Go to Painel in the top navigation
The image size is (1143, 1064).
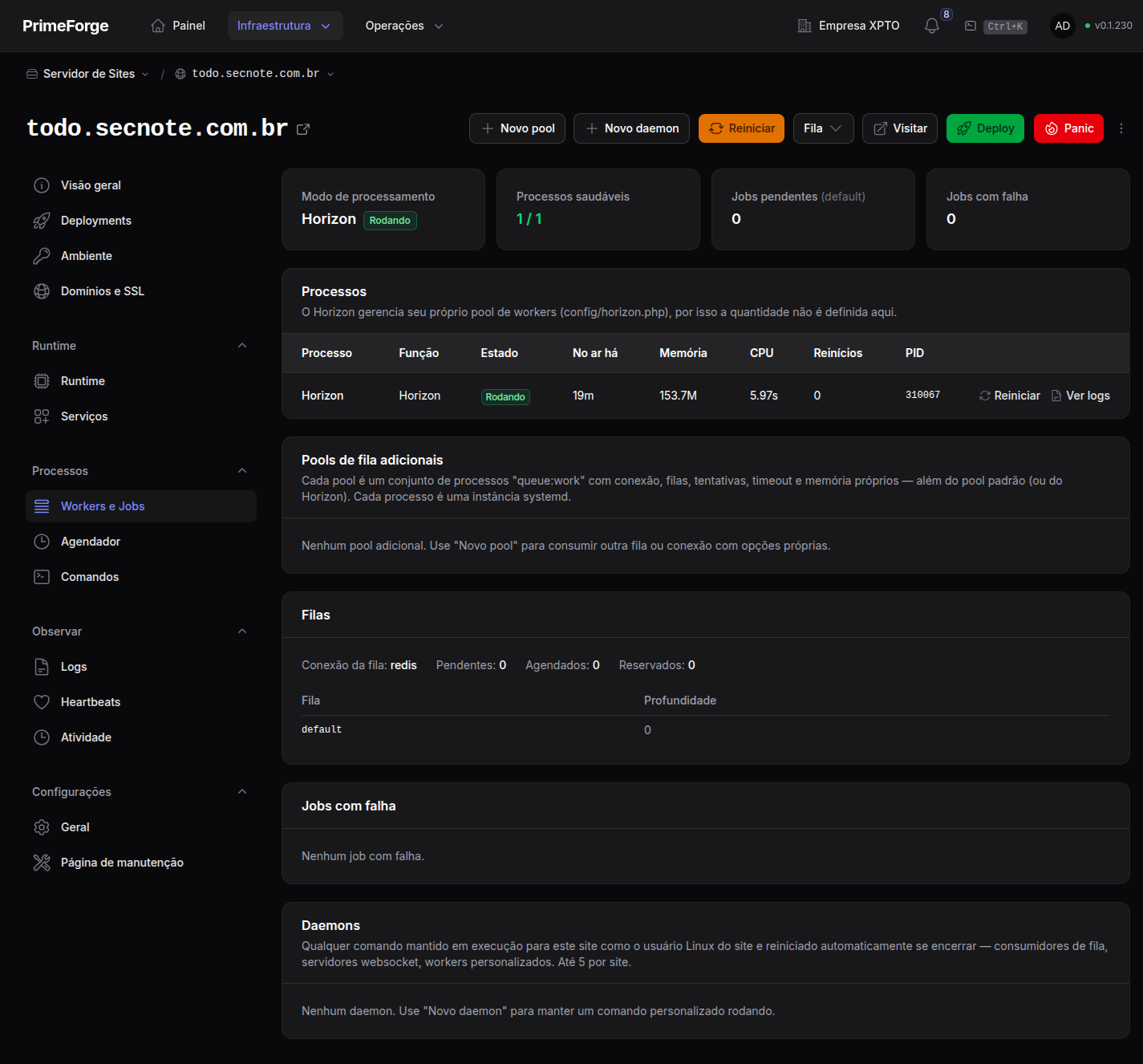(x=178, y=26)
